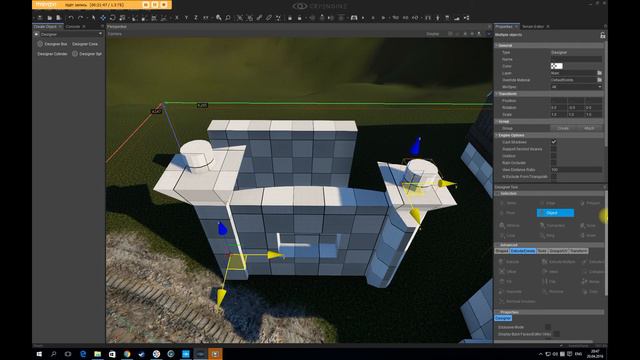Select the Separate tool in Designer

(511, 291)
